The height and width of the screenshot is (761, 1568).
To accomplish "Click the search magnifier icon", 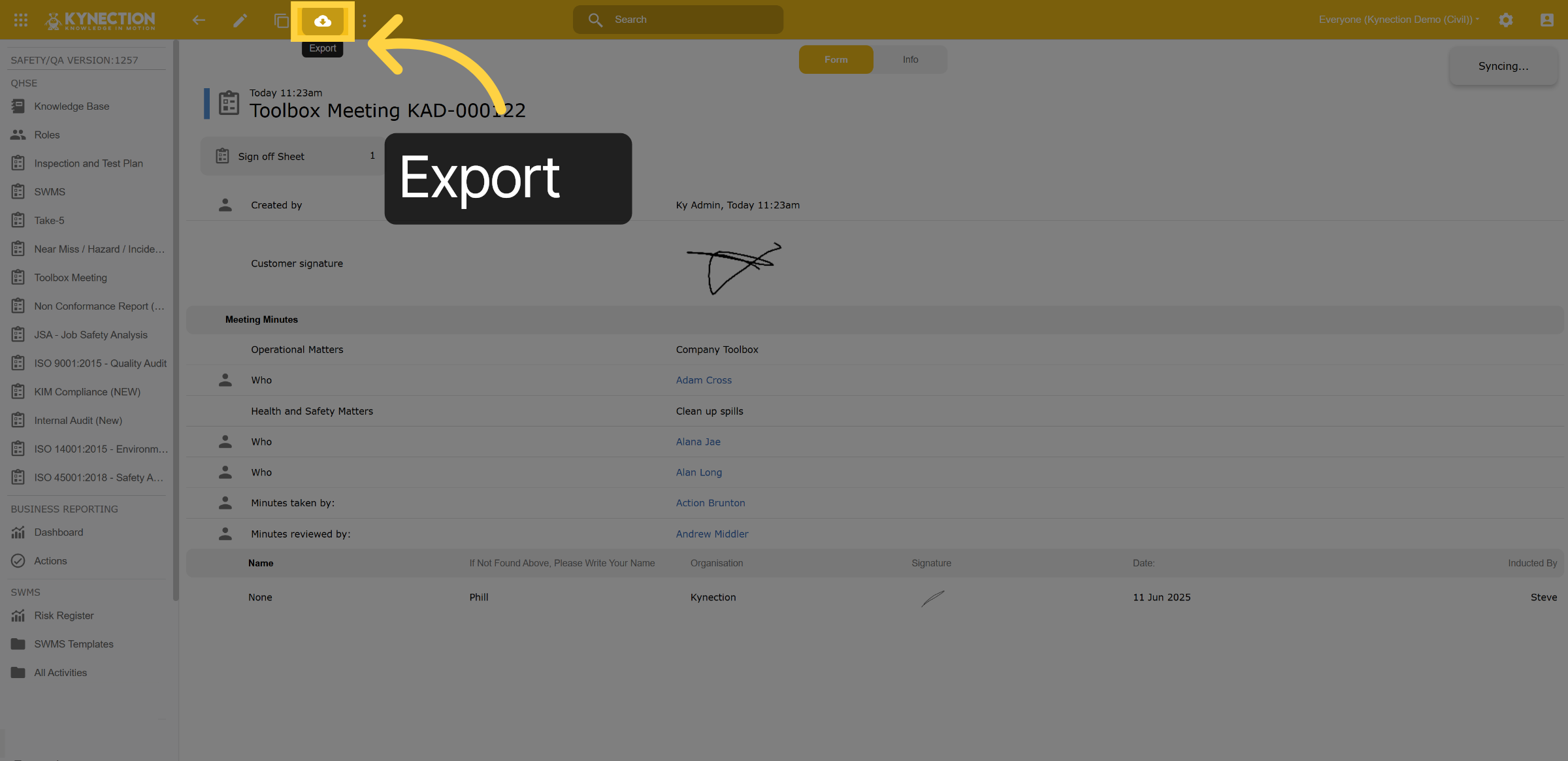I will coord(595,20).
